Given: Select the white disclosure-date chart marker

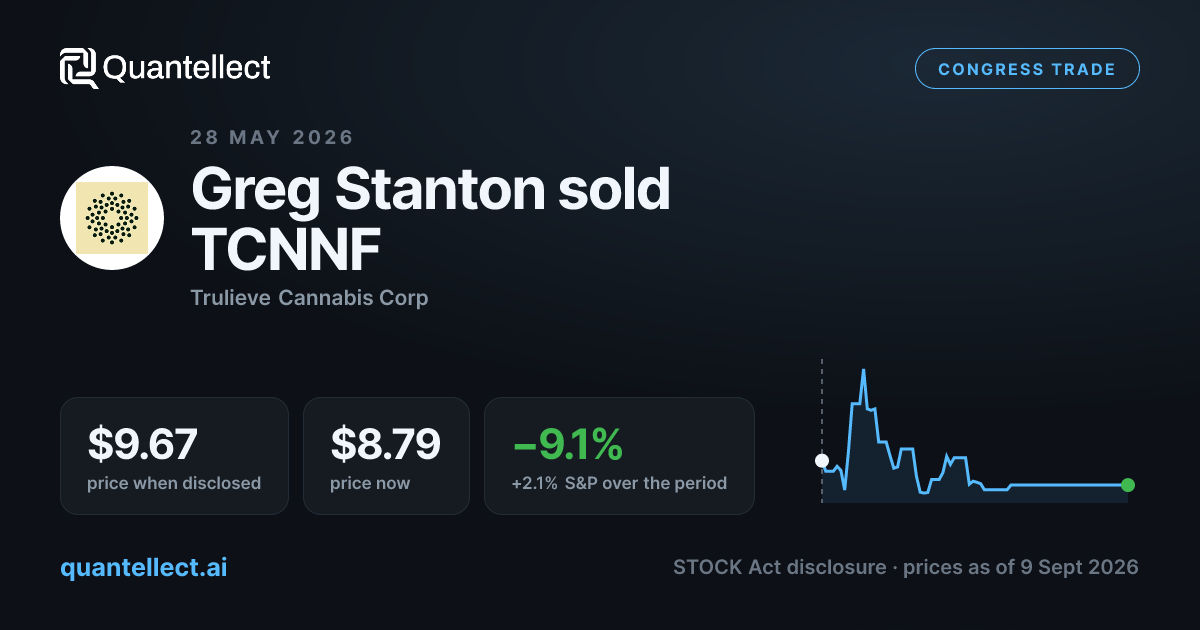Looking at the screenshot, I should click(822, 461).
